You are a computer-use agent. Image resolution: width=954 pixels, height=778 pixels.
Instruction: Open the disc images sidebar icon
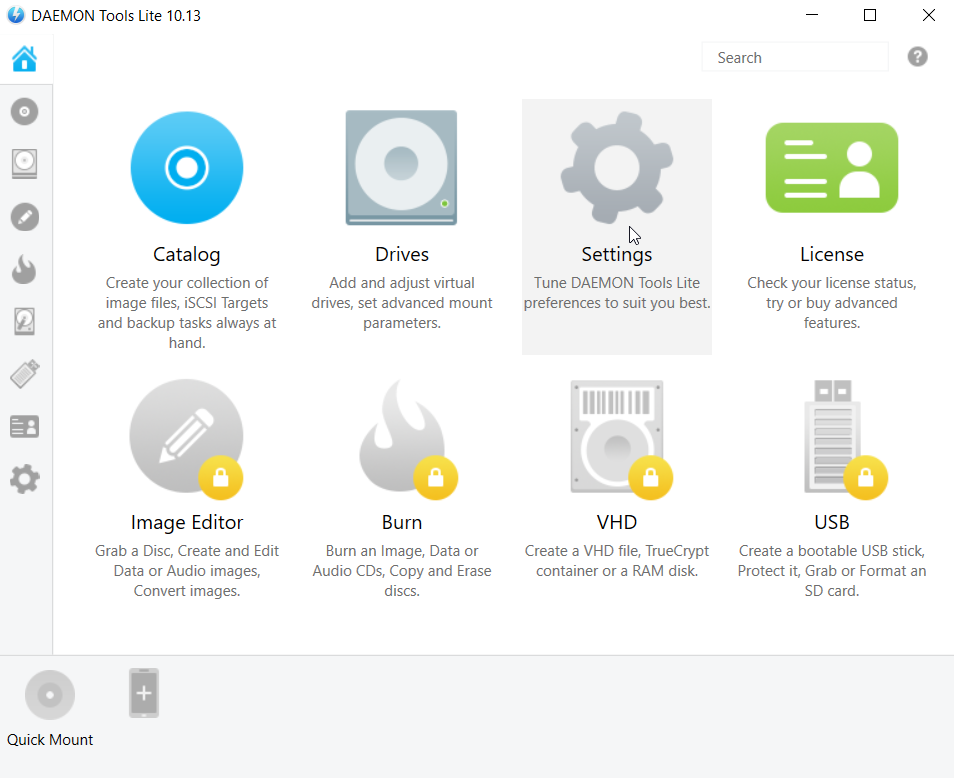click(x=24, y=112)
